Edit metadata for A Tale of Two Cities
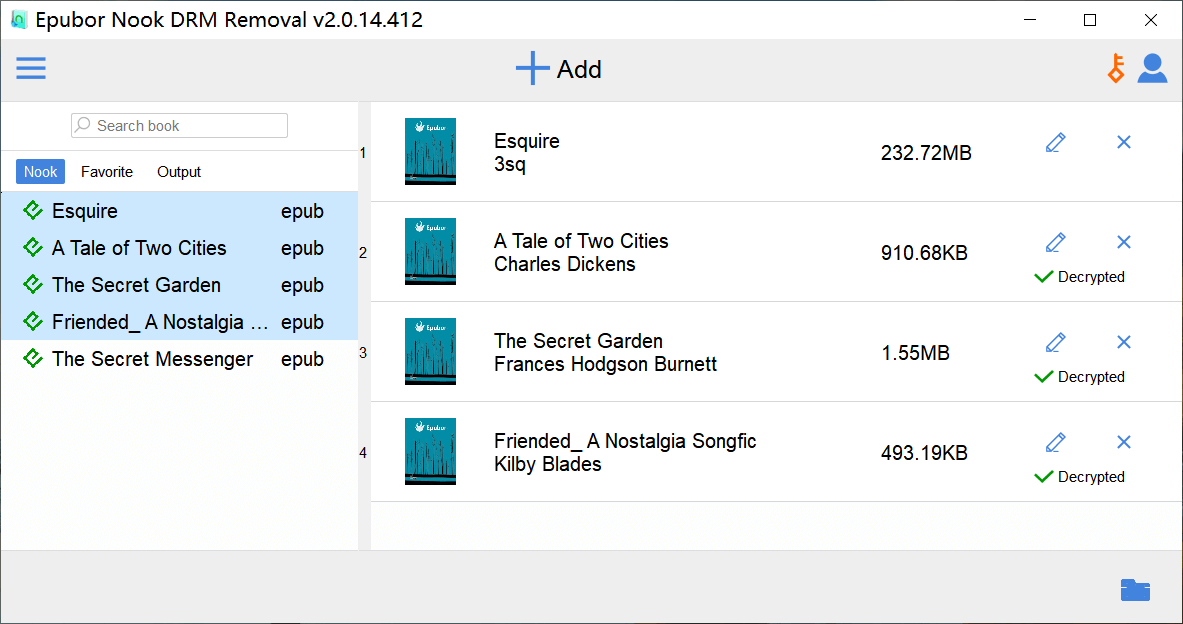Viewport: 1183px width, 624px height. tap(1055, 242)
